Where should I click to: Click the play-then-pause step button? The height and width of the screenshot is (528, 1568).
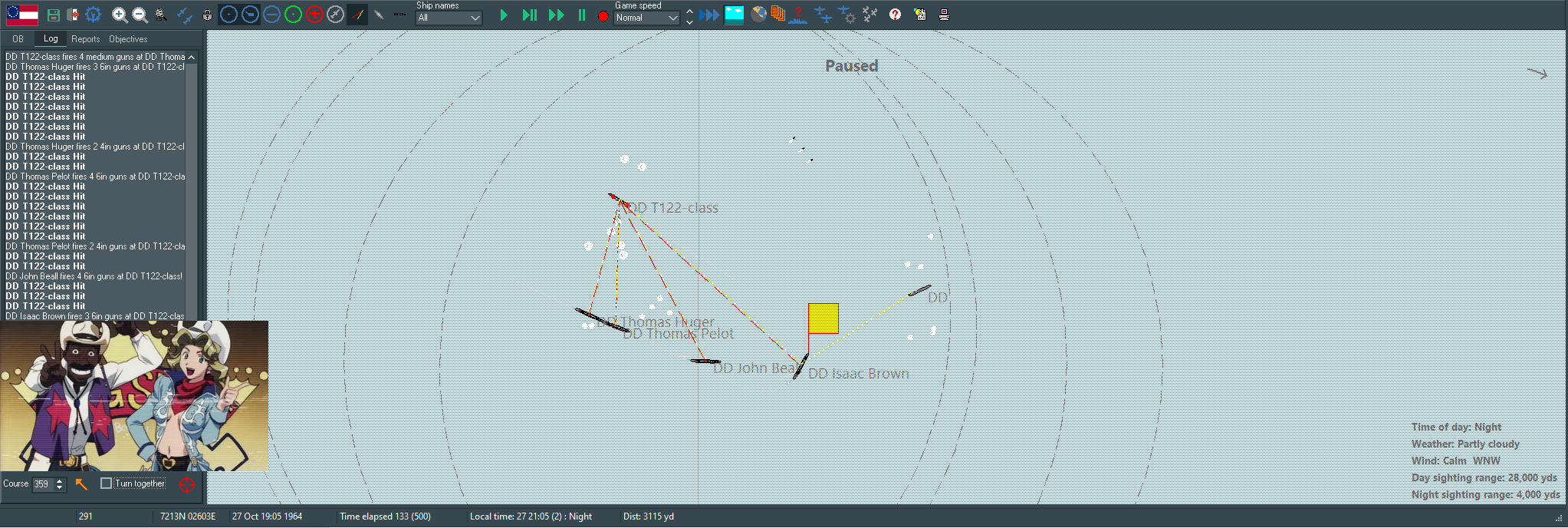click(x=529, y=15)
